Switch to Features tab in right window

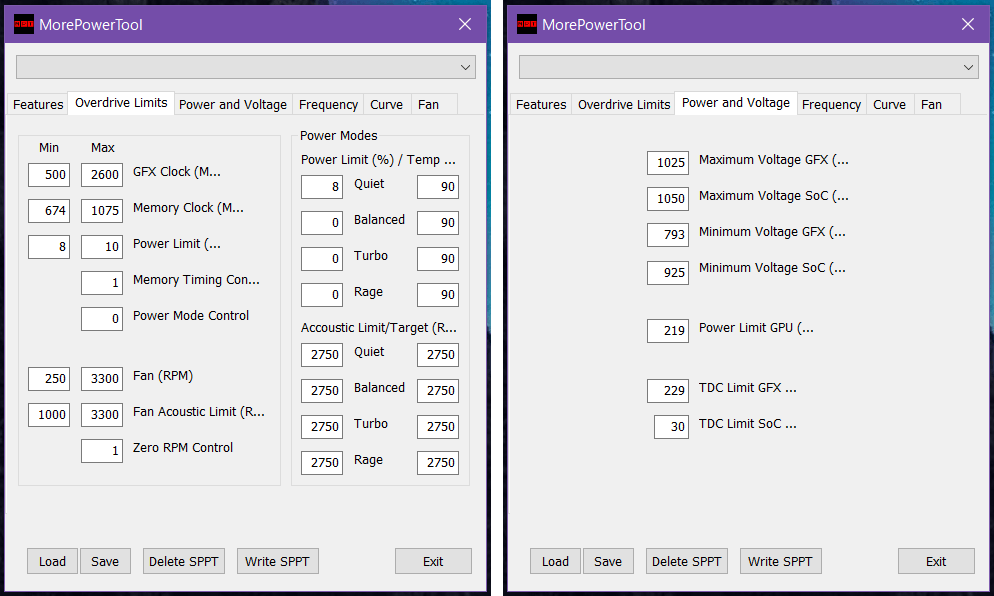click(x=541, y=104)
